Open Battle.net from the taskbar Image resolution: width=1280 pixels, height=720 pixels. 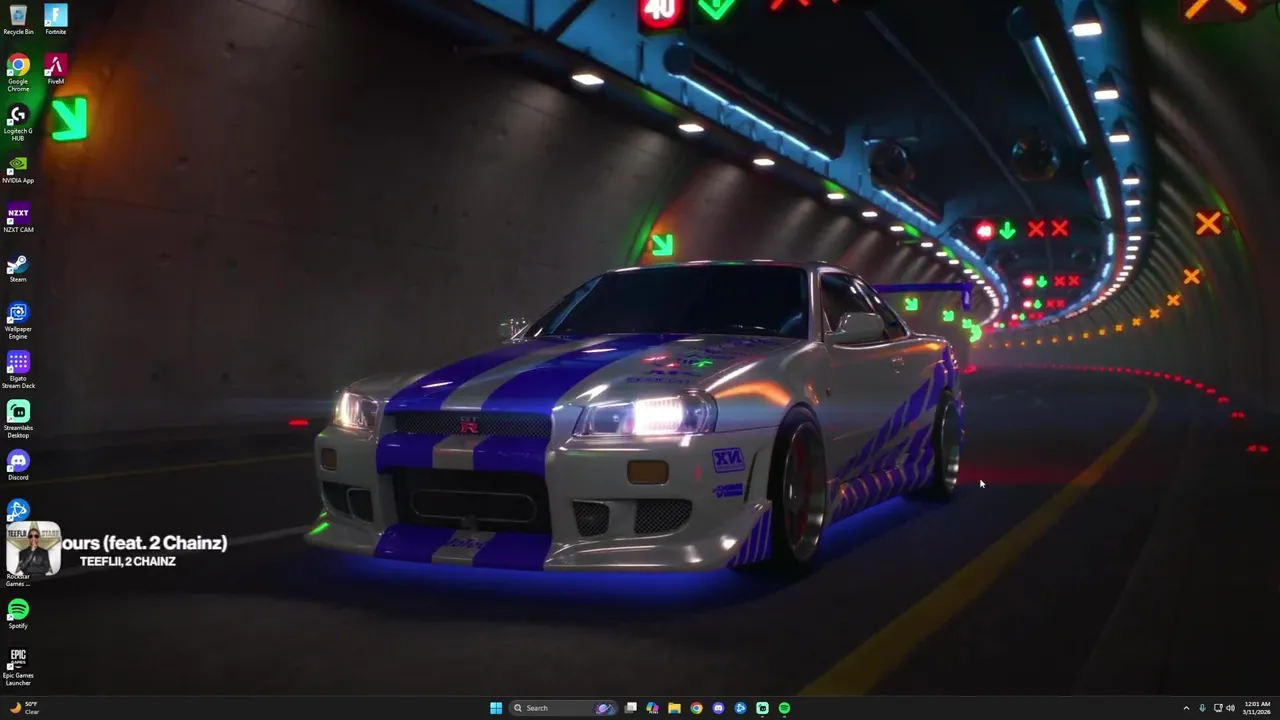tap(740, 708)
